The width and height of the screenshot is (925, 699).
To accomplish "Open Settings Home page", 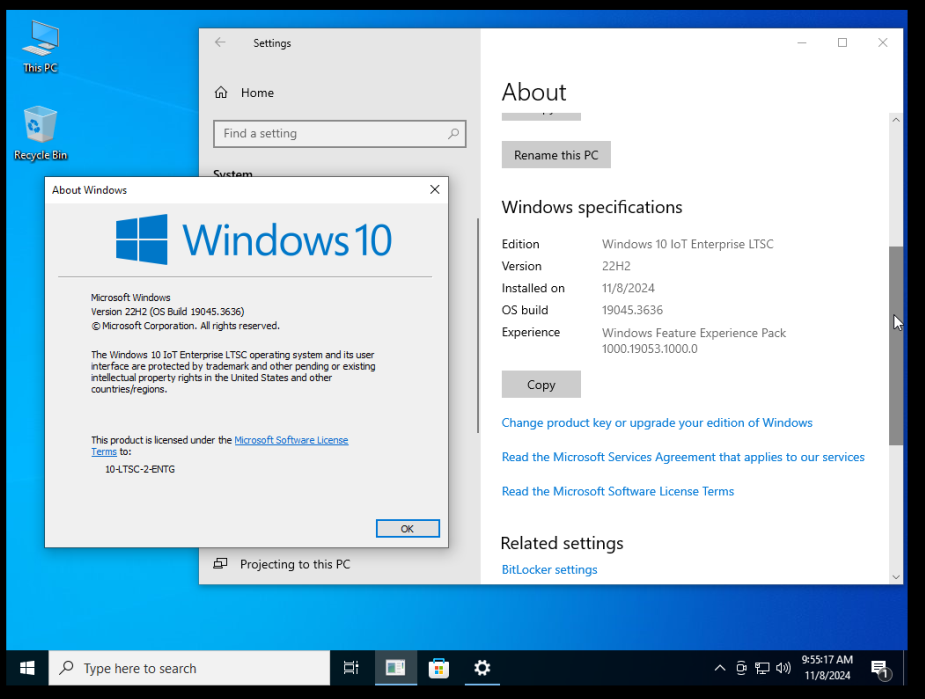I will (244, 93).
